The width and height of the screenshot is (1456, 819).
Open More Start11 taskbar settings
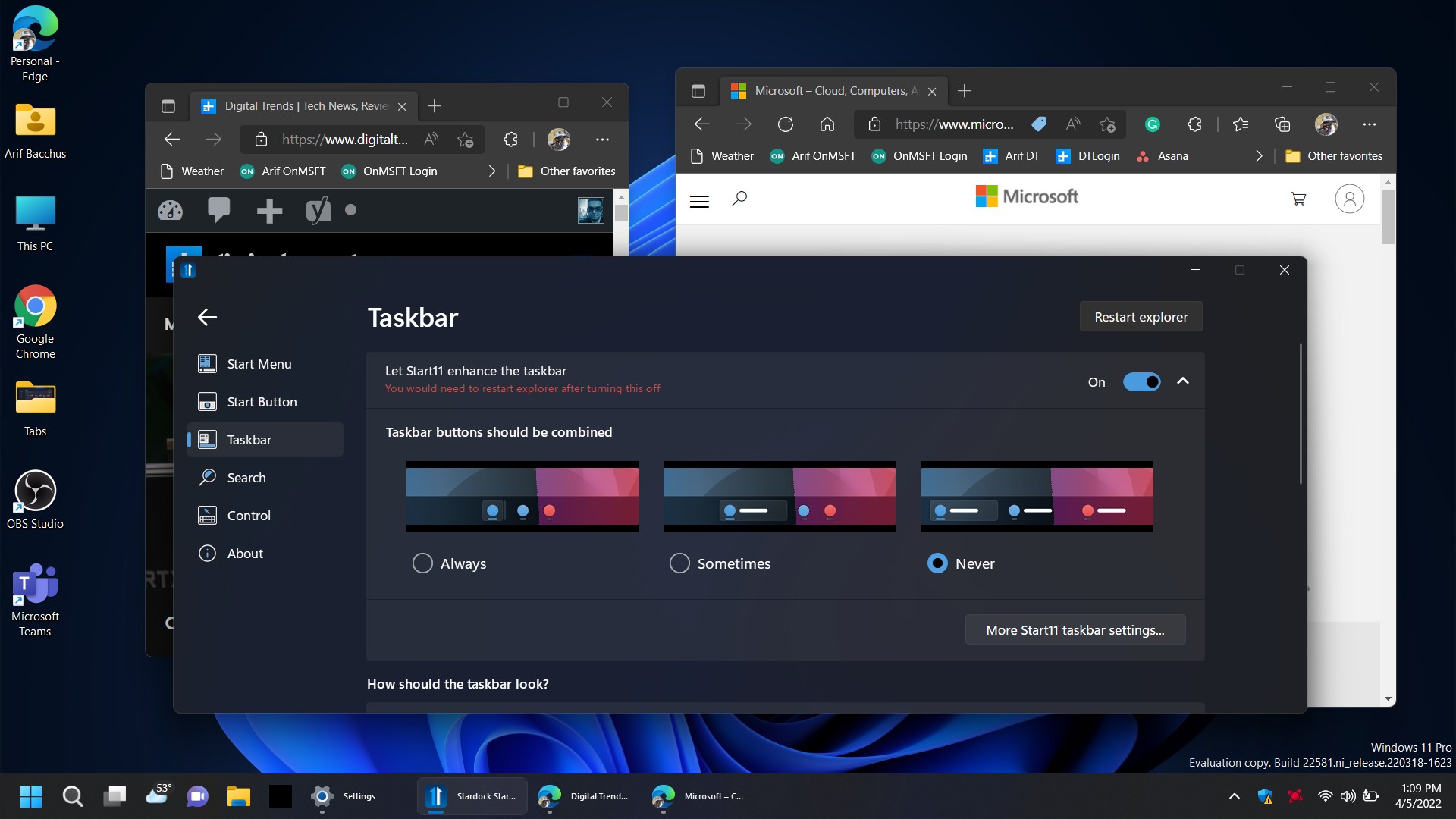coord(1074,629)
